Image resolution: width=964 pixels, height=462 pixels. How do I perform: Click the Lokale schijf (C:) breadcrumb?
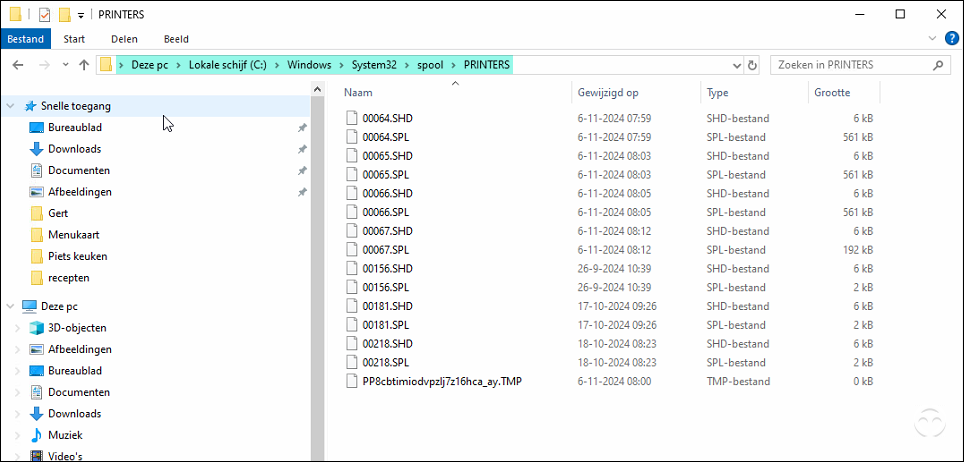pyautogui.click(x=227, y=65)
